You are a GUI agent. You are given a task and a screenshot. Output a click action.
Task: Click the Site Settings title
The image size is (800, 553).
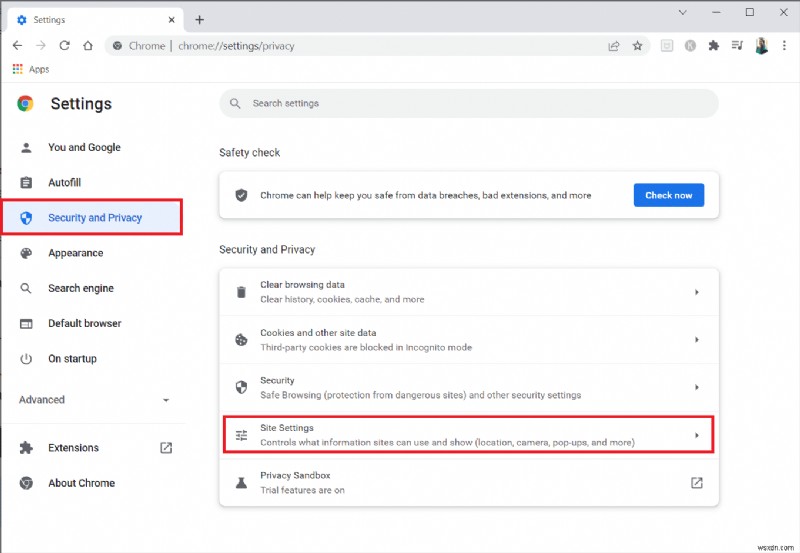[287, 428]
